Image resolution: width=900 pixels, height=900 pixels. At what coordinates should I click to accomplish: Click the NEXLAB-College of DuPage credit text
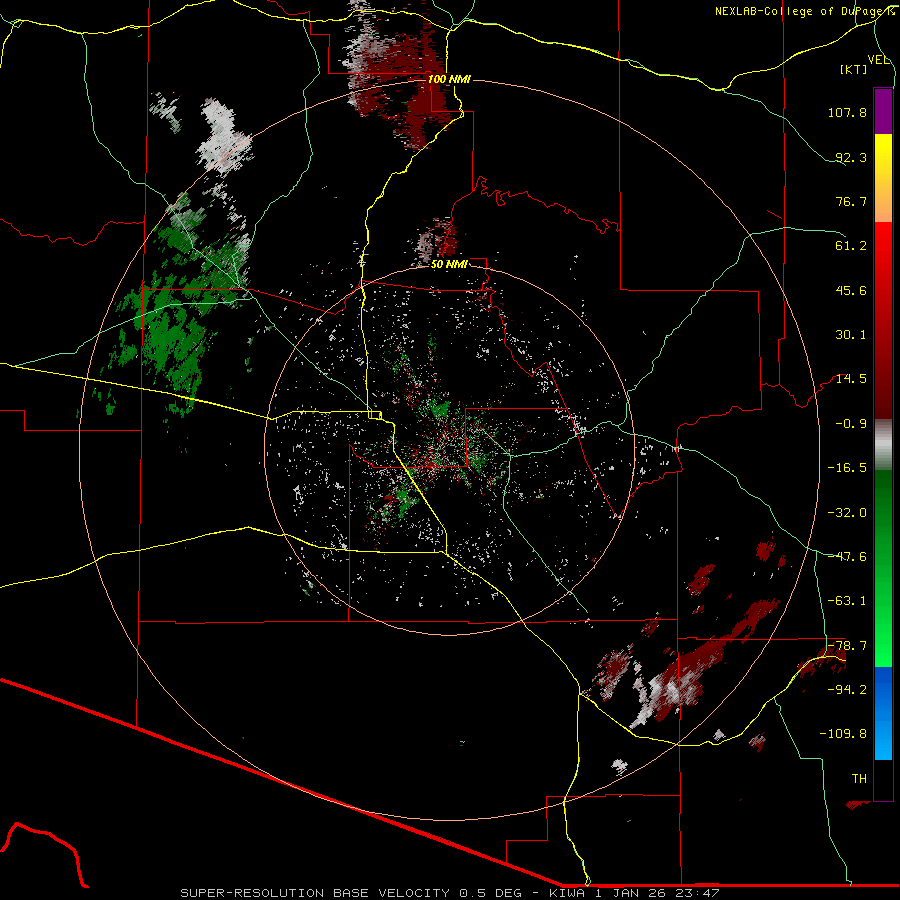(x=805, y=11)
